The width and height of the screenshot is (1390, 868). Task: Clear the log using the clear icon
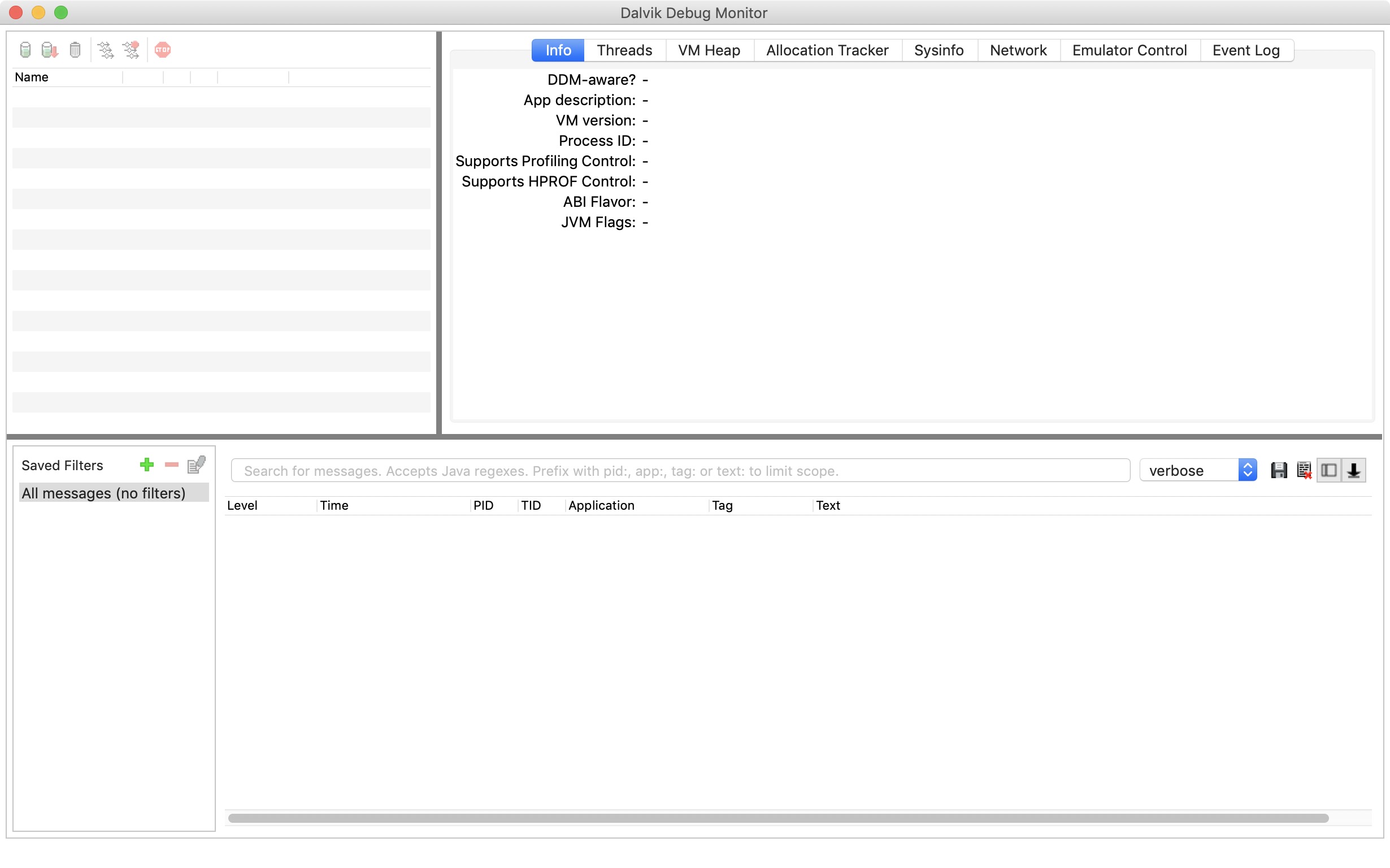(x=1304, y=471)
